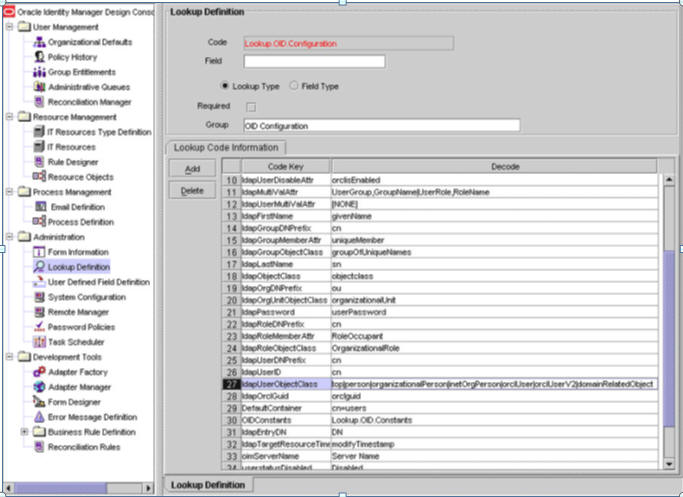Click the Remote Manager icon

pyautogui.click(x=39, y=312)
